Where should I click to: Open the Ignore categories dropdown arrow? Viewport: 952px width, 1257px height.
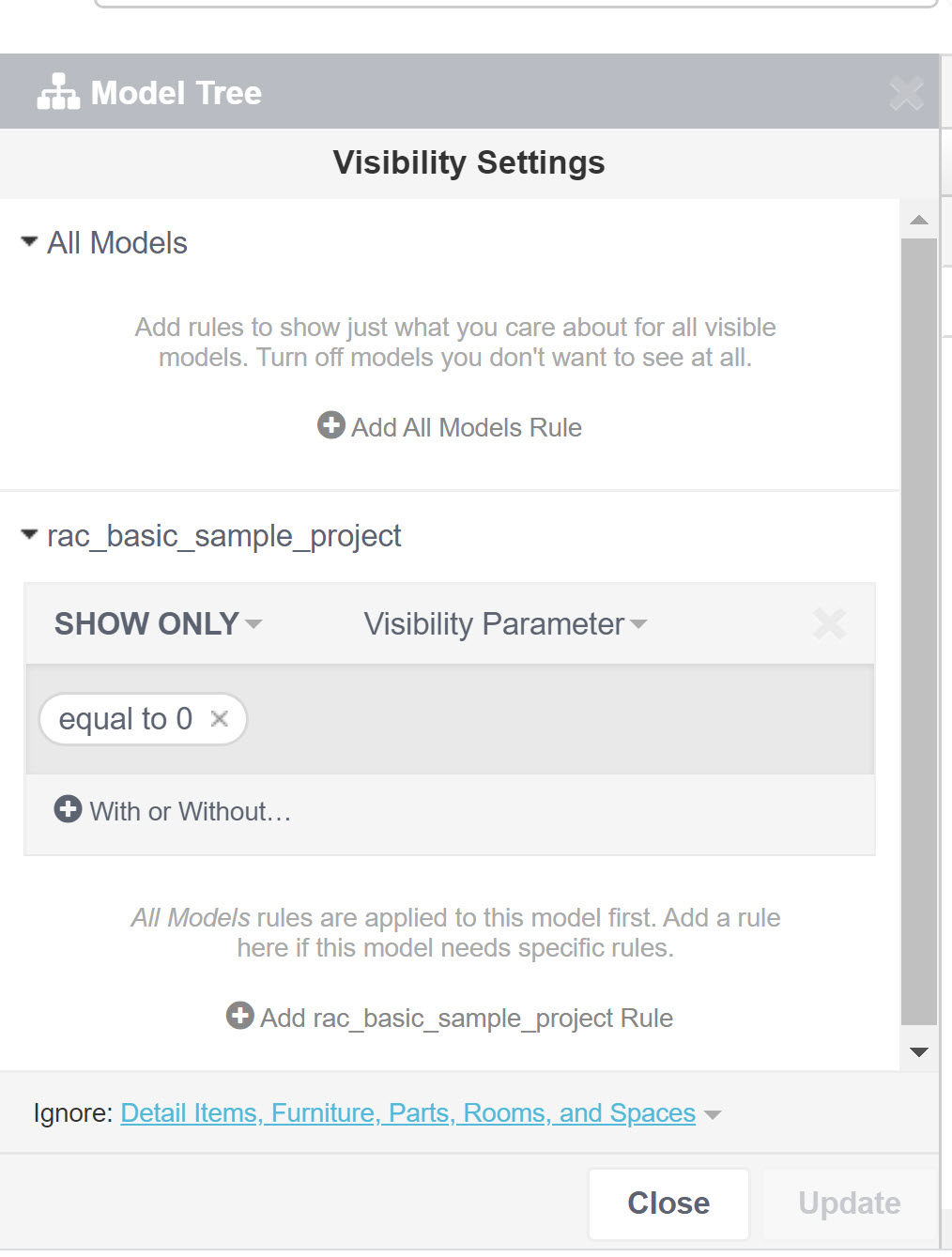pos(713,1114)
